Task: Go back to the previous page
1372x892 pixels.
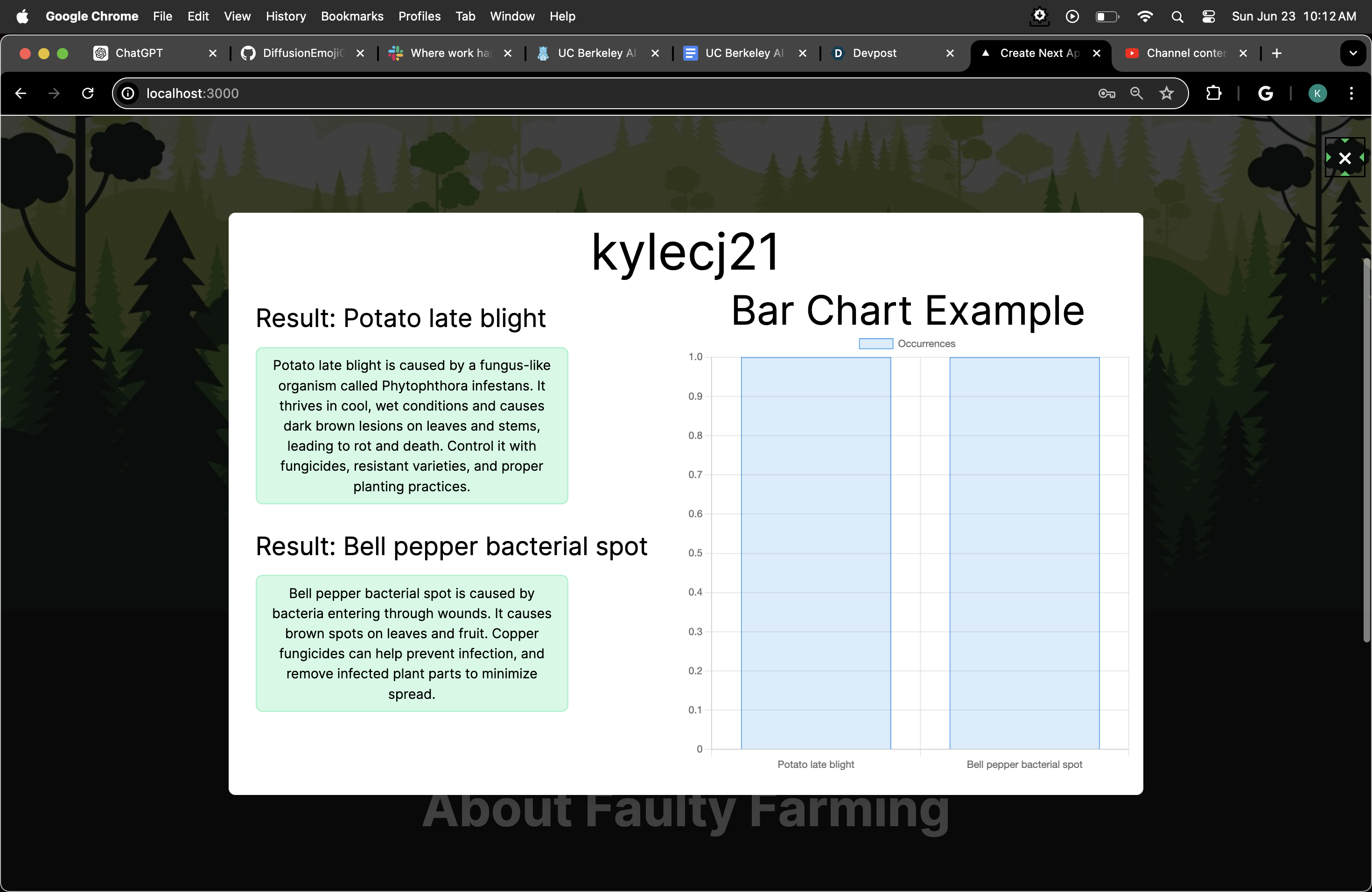Action: click(21, 93)
